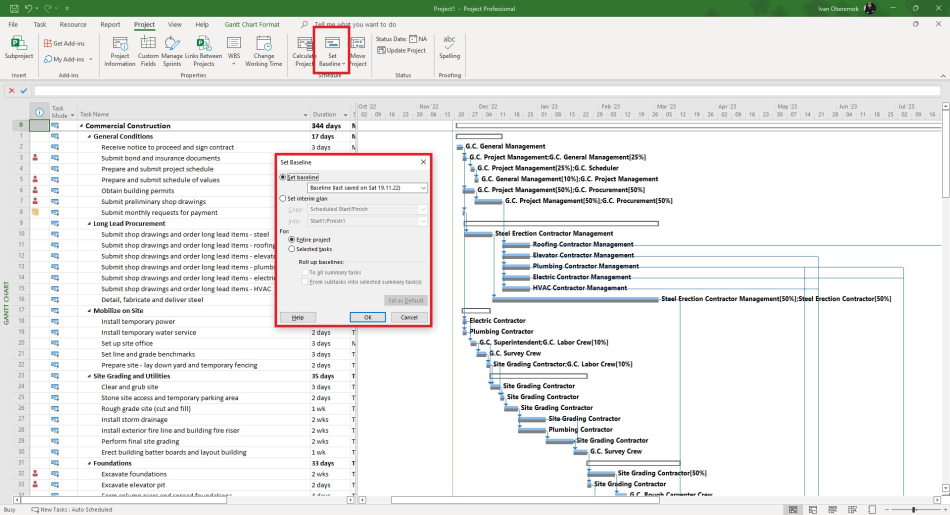This screenshot has width=950, height=515.
Task: Click the search magnifier icon
Action: click(304, 24)
